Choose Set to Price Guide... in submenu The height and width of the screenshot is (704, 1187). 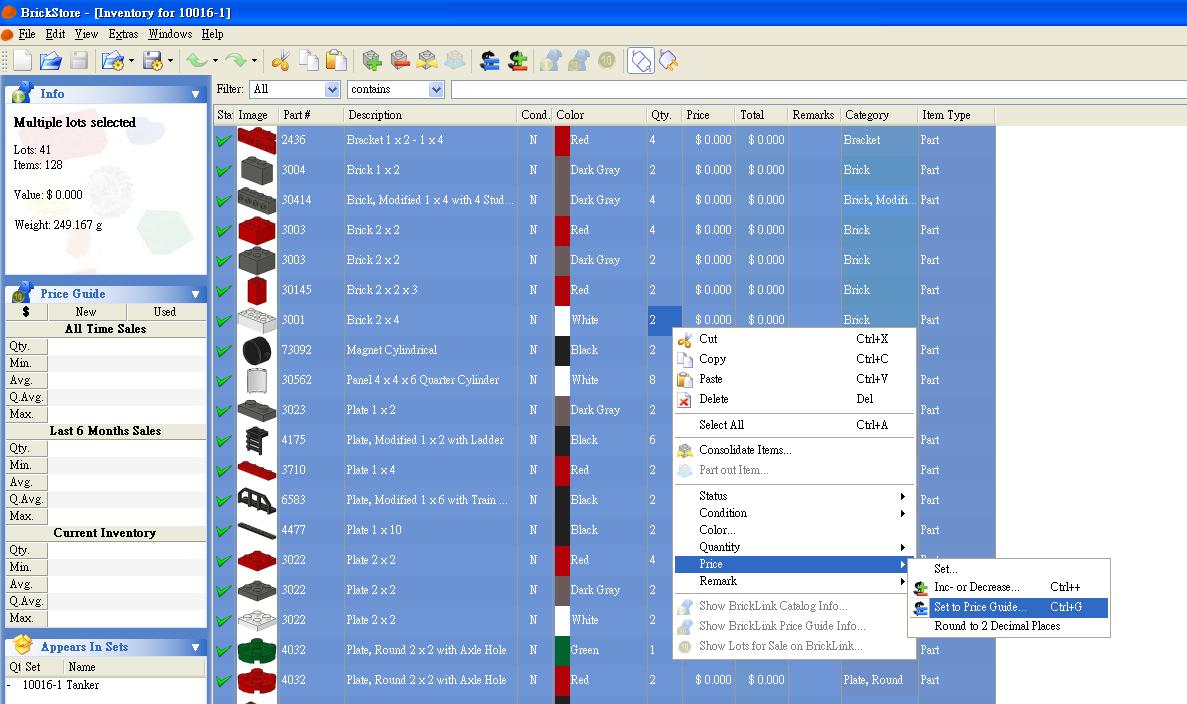click(1009, 607)
